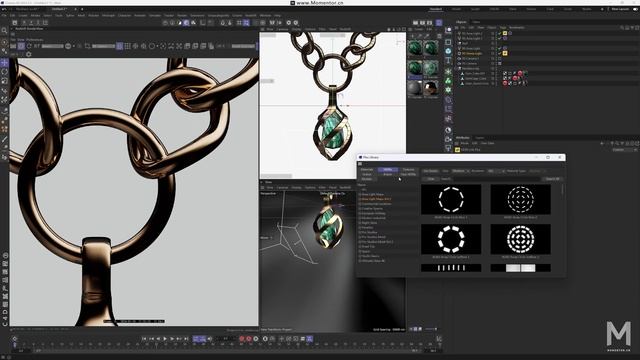Click the RenderView crop region icon
Screen dimensions: 640x360
pos(87,46)
